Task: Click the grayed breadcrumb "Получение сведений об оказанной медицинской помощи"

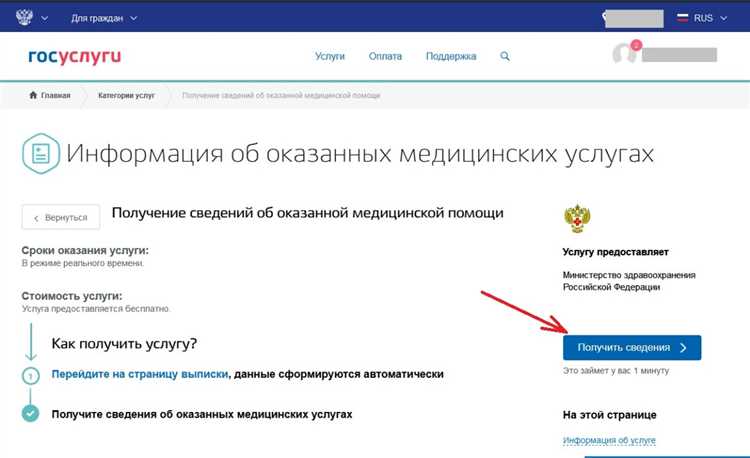Action: (281, 96)
